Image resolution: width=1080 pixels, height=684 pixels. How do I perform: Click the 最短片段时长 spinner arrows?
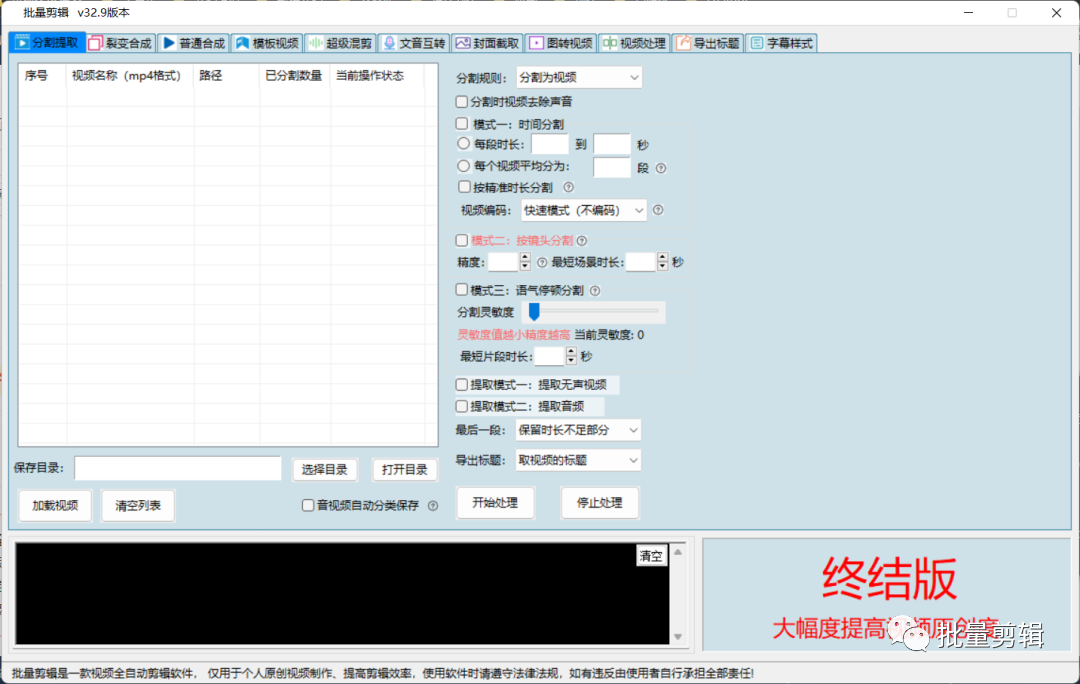coord(571,356)
